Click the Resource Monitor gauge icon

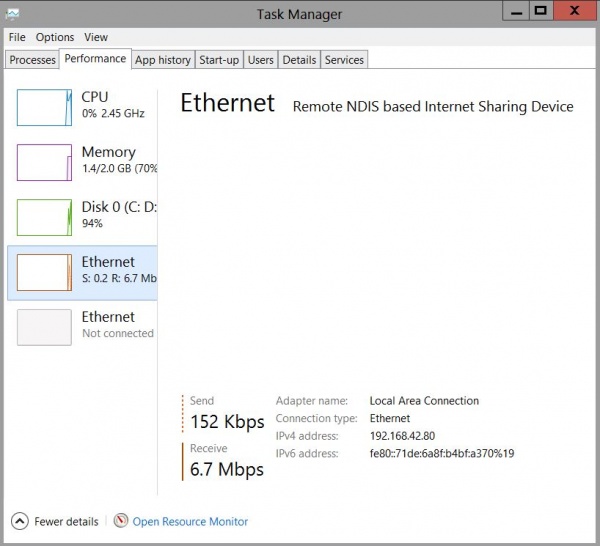tap(121, 521)
